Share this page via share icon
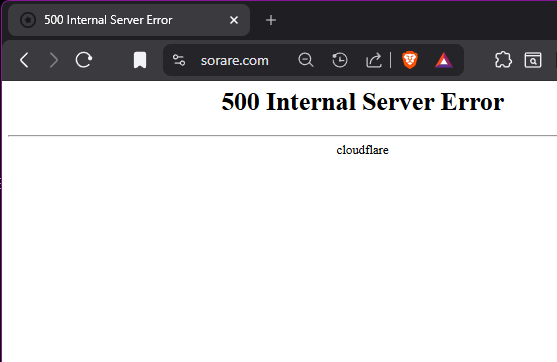The width and height of the screenshot is (557, 362). [374, 60]
